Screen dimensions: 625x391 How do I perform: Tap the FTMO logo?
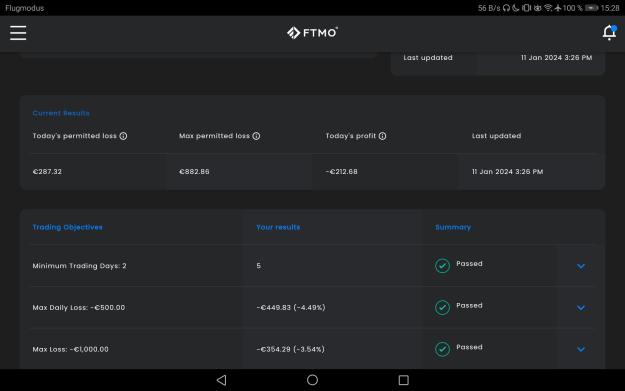312,33
